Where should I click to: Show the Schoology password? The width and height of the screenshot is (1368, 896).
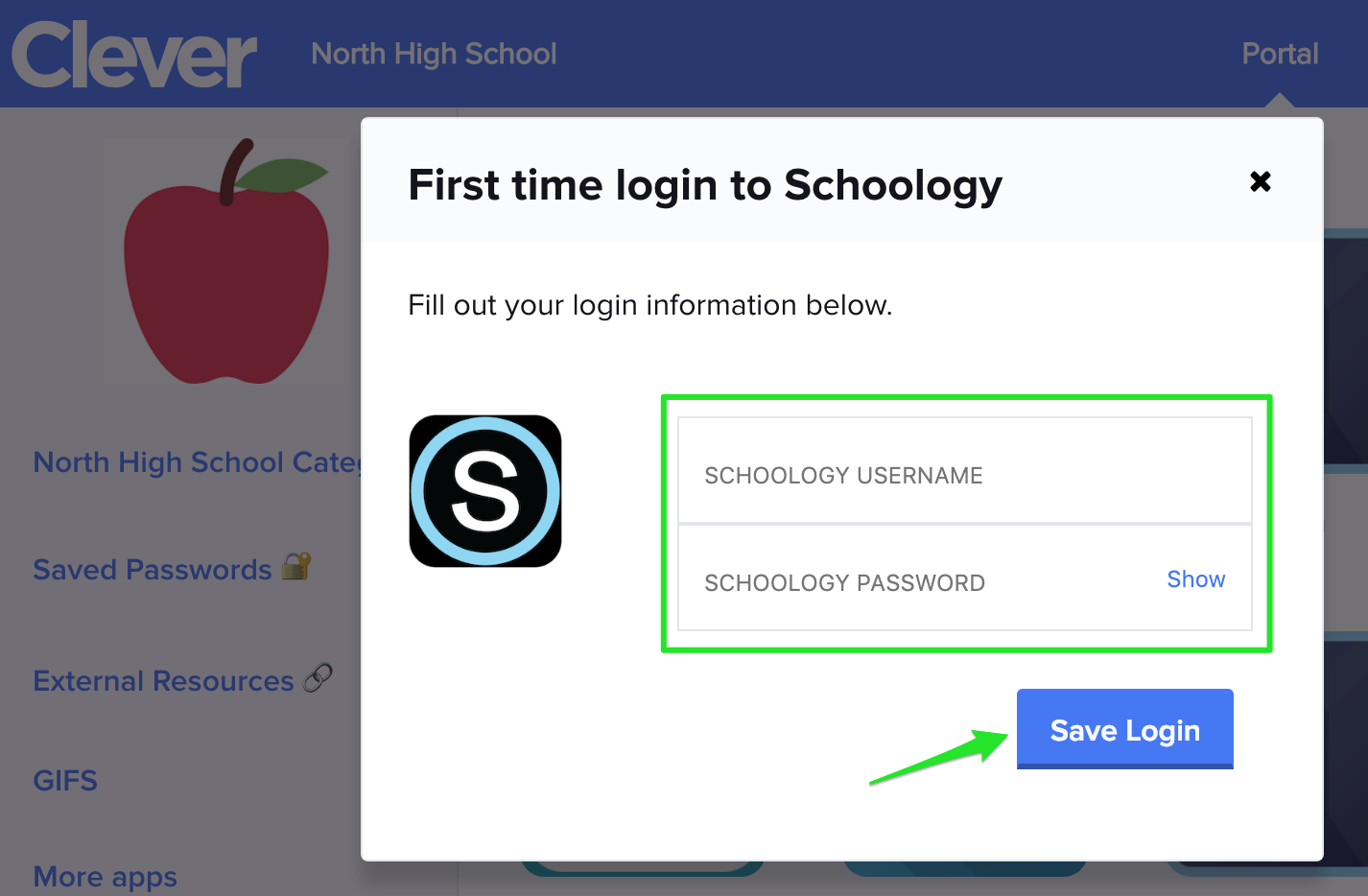1195,579
